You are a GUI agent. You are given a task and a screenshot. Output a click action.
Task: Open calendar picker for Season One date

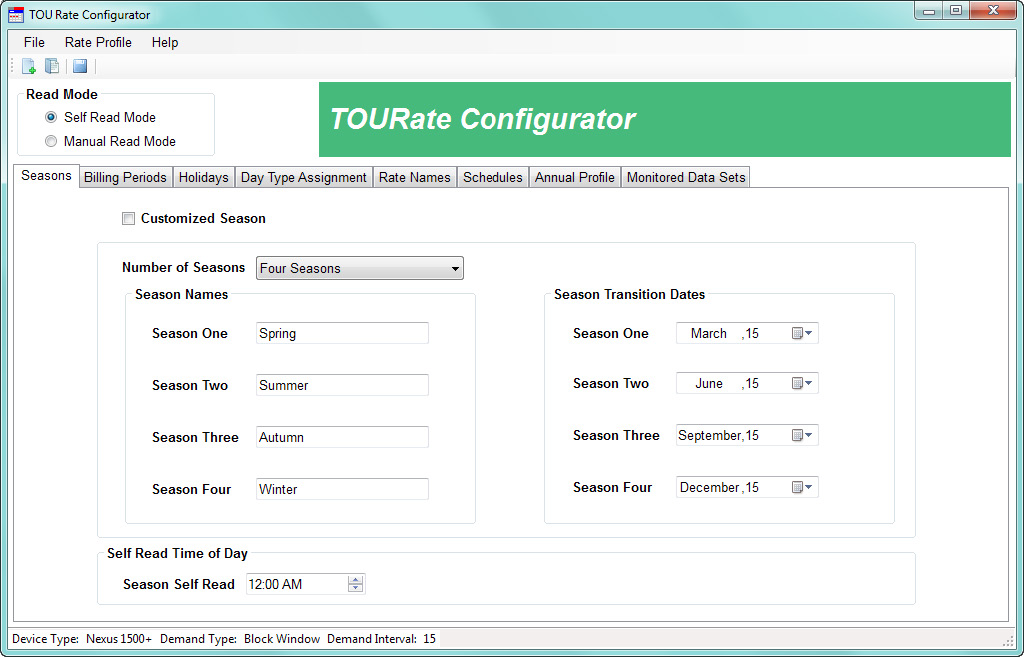(x=802, y=333)
